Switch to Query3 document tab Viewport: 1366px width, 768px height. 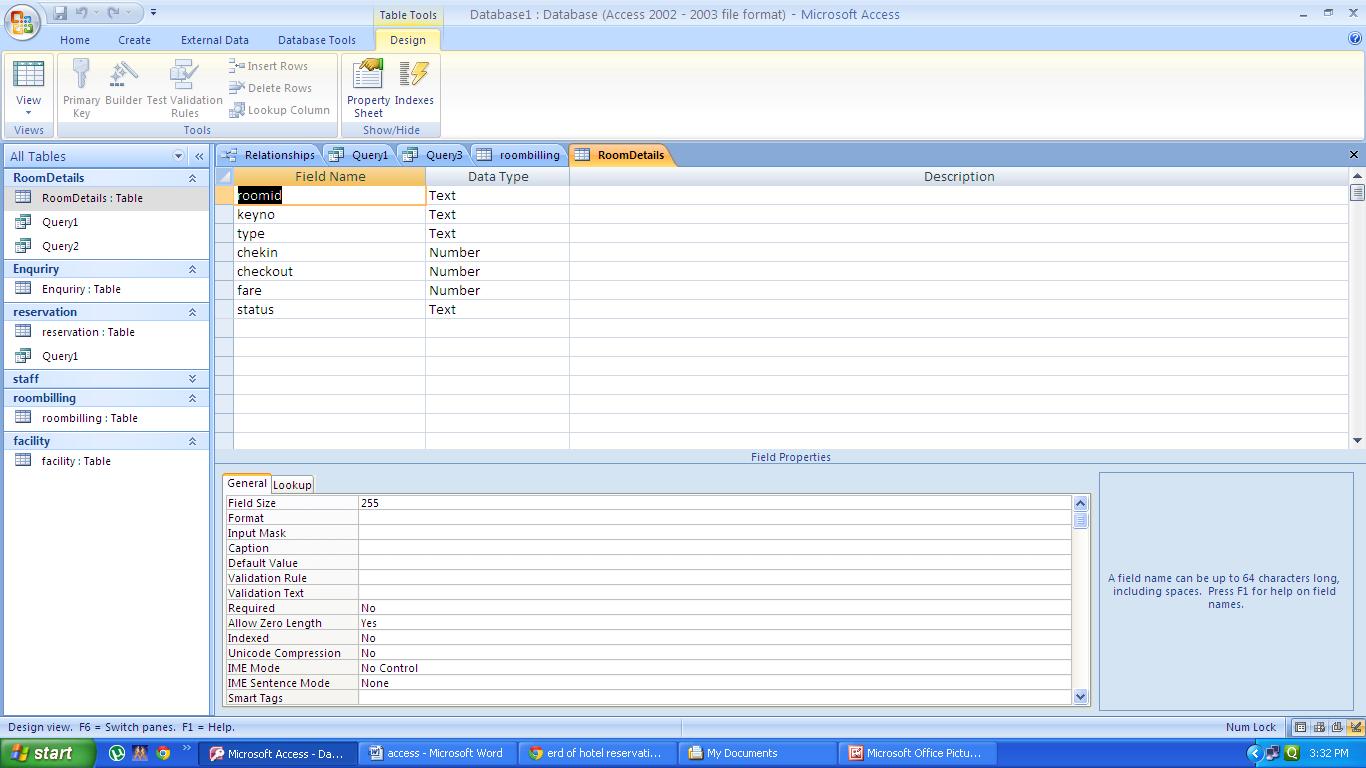tap(434, 155)
